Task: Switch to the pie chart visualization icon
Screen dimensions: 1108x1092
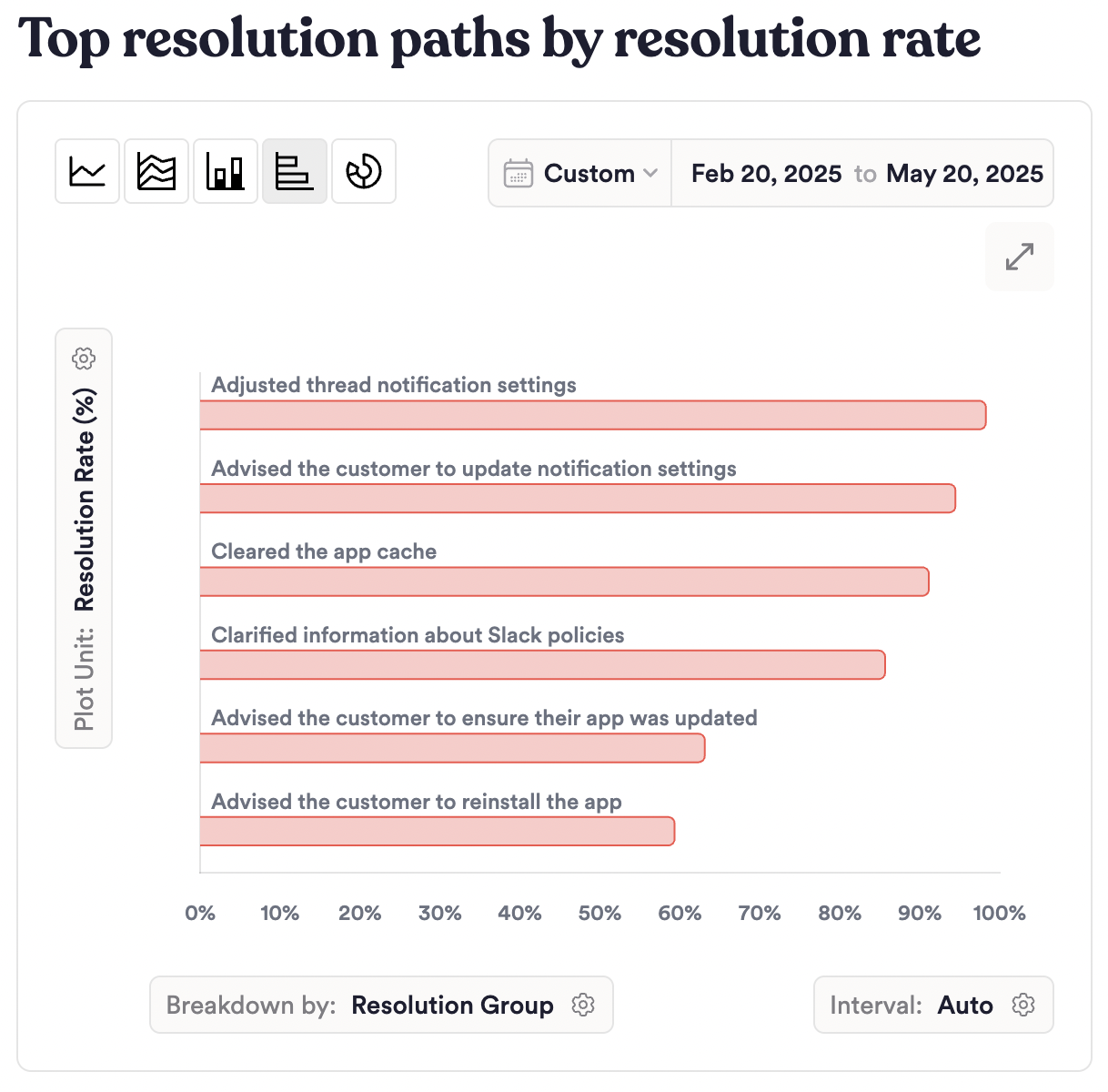Action: [x=363, y=170]
